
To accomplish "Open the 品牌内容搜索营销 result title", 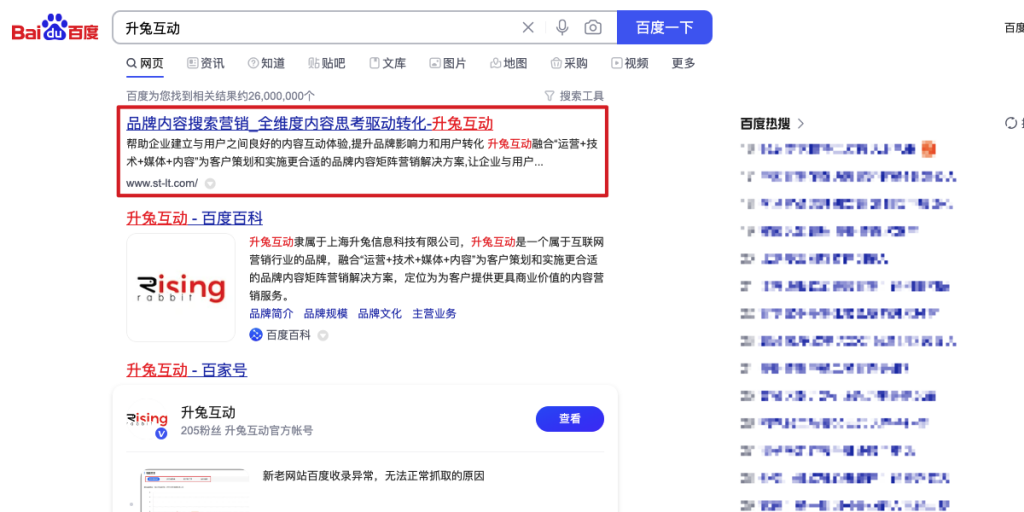I will click(x=310, y=123).
